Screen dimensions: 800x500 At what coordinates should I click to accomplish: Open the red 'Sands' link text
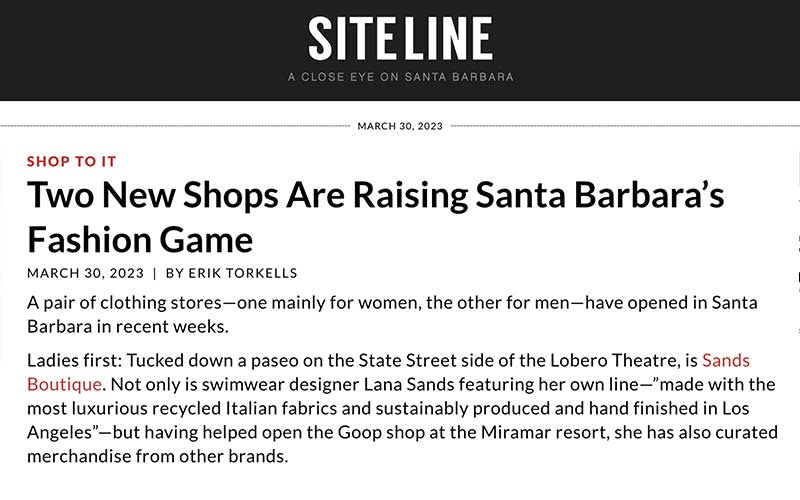726,360
